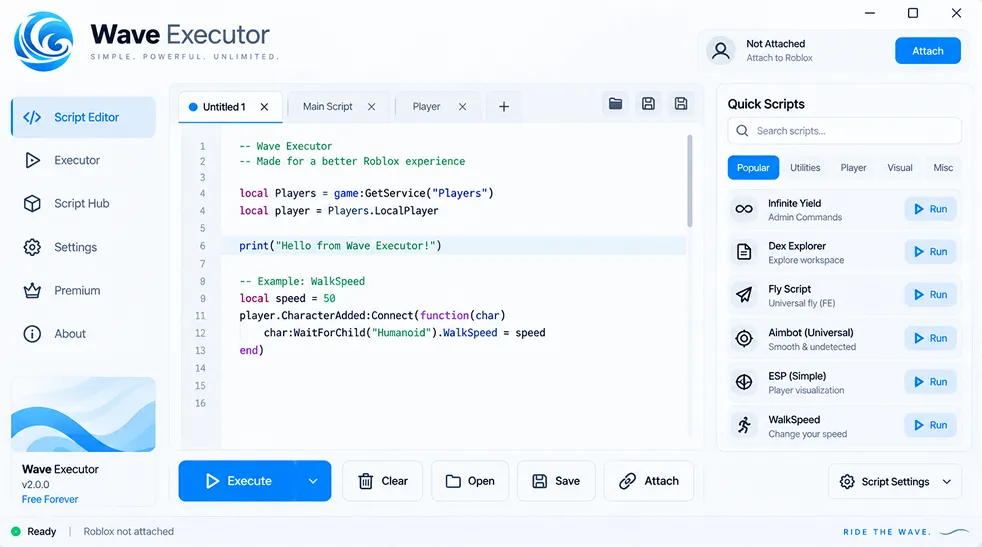982x547 pixels.
Task: Click the Quick Scripts heading
Action: pos(766,104)
